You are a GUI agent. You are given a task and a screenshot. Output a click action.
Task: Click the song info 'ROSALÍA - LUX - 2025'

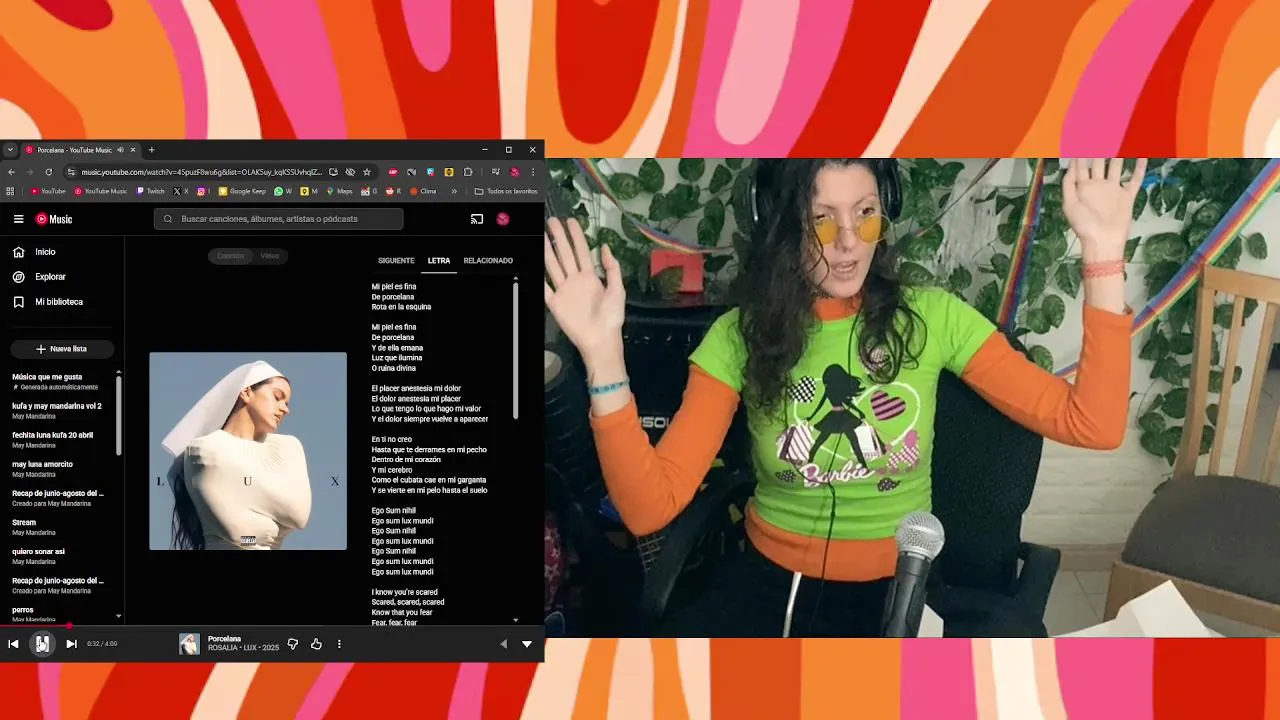(243, 648)
